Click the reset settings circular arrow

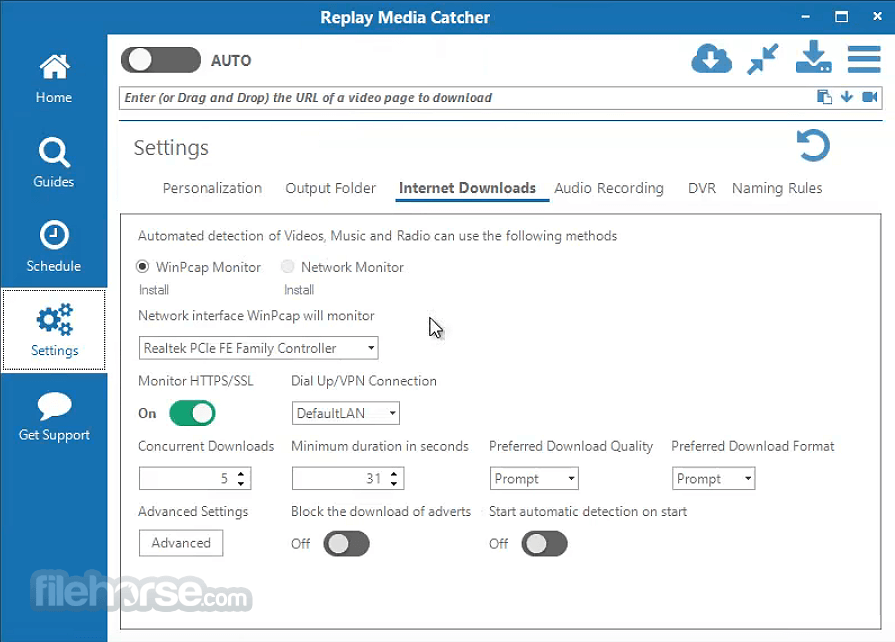tap(813, 146)
